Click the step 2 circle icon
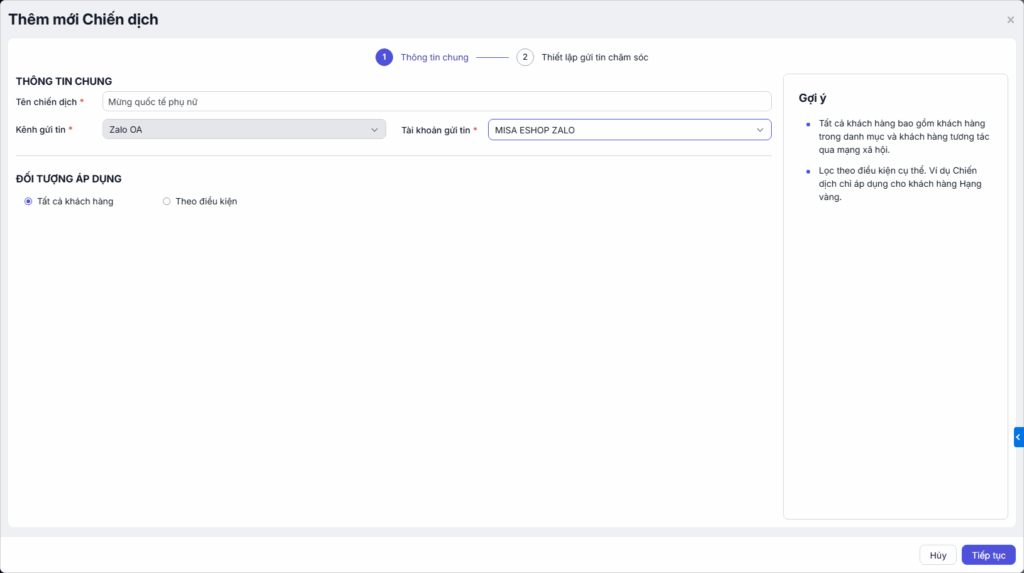1024x573 pixels. 525,57
